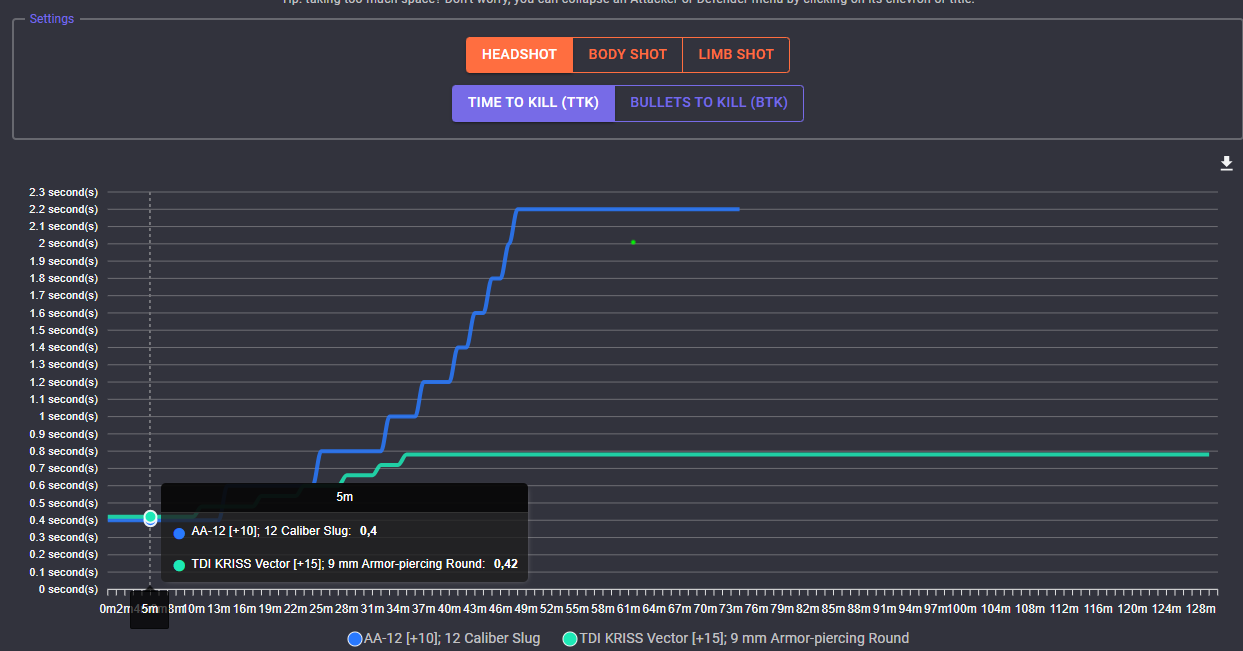Click the 25m x-axis label
Screen dimensions: 1243x651
point(321,609)
